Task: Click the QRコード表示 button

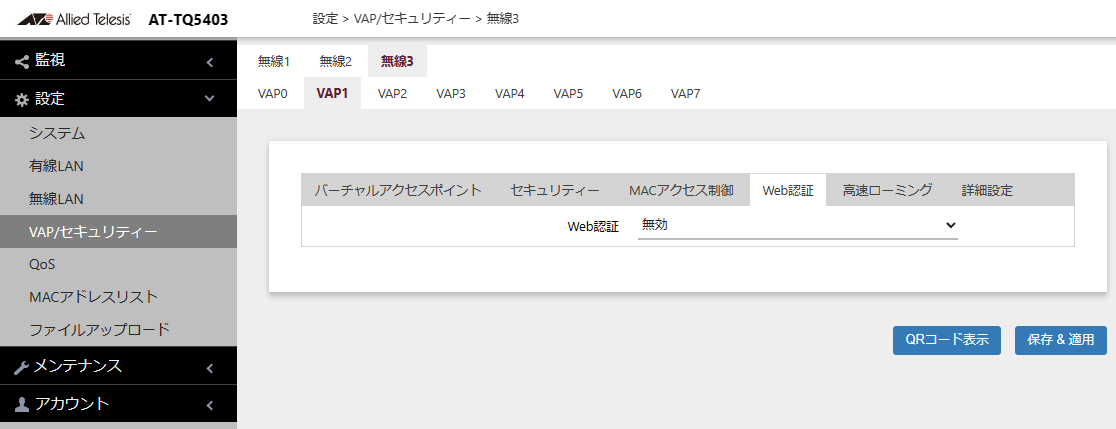Action: point(947,340)
